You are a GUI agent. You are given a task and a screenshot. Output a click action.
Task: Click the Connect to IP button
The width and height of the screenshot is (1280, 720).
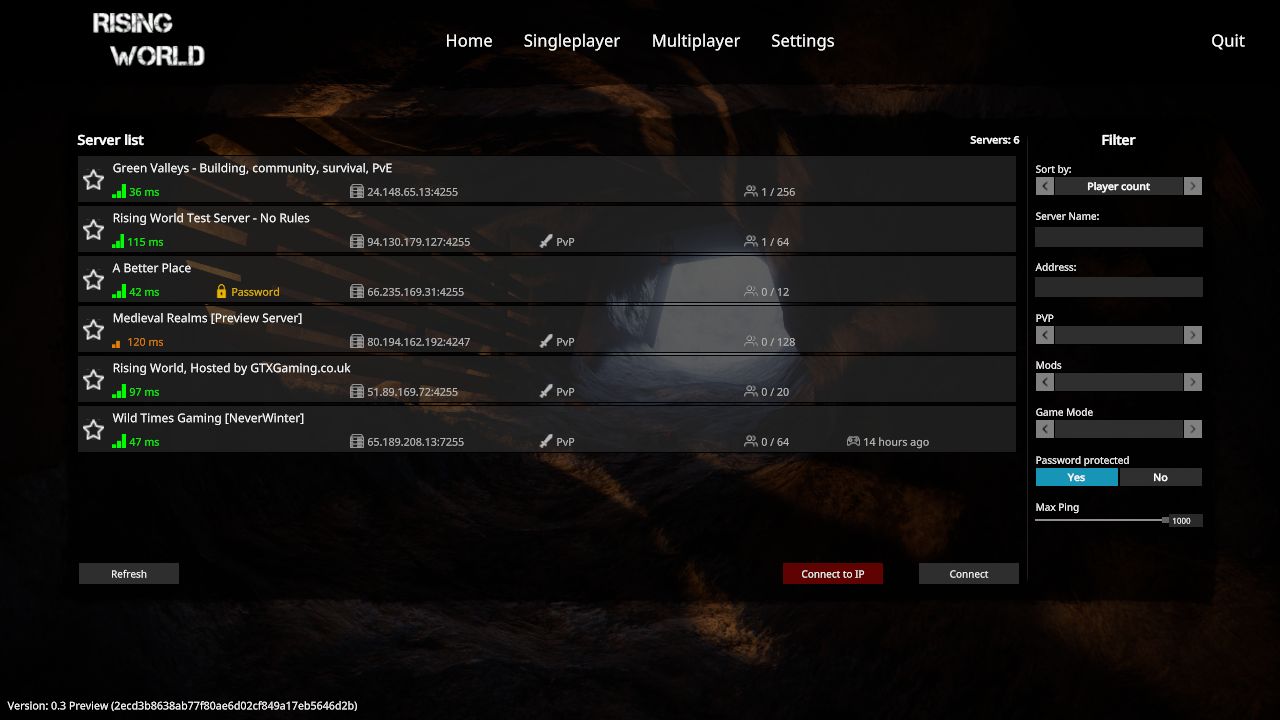point(833,574)
